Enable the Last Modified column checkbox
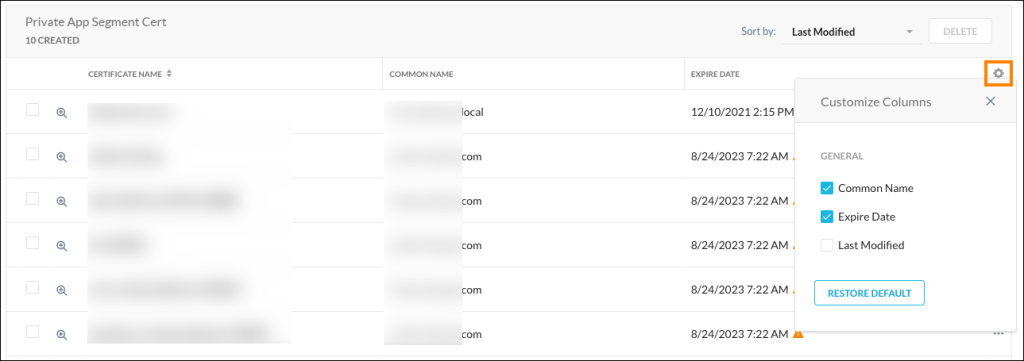This screenshot has height=361, width=1024. tap(827, 245)
